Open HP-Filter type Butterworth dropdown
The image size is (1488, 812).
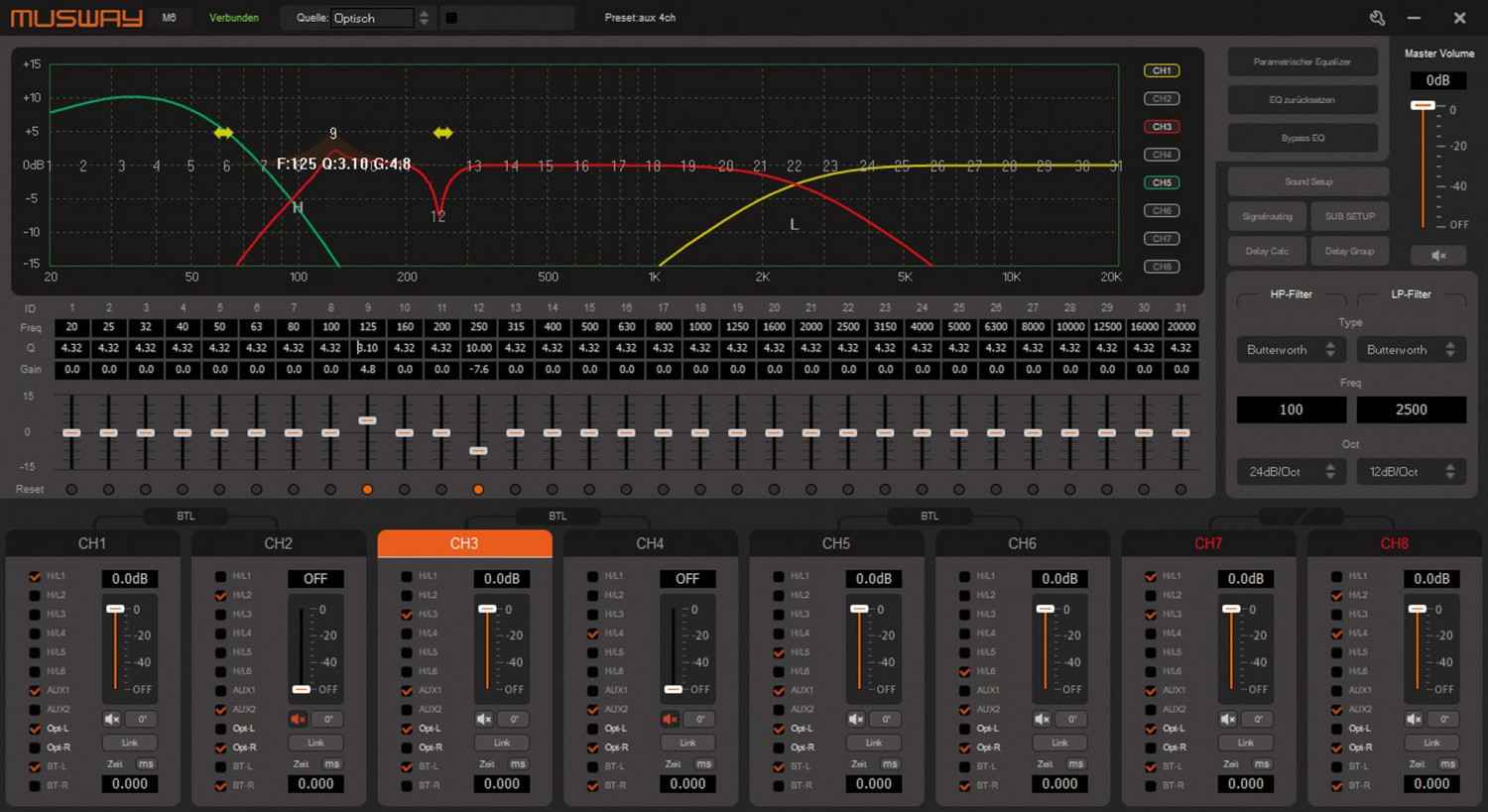(x=1291, y=350)
